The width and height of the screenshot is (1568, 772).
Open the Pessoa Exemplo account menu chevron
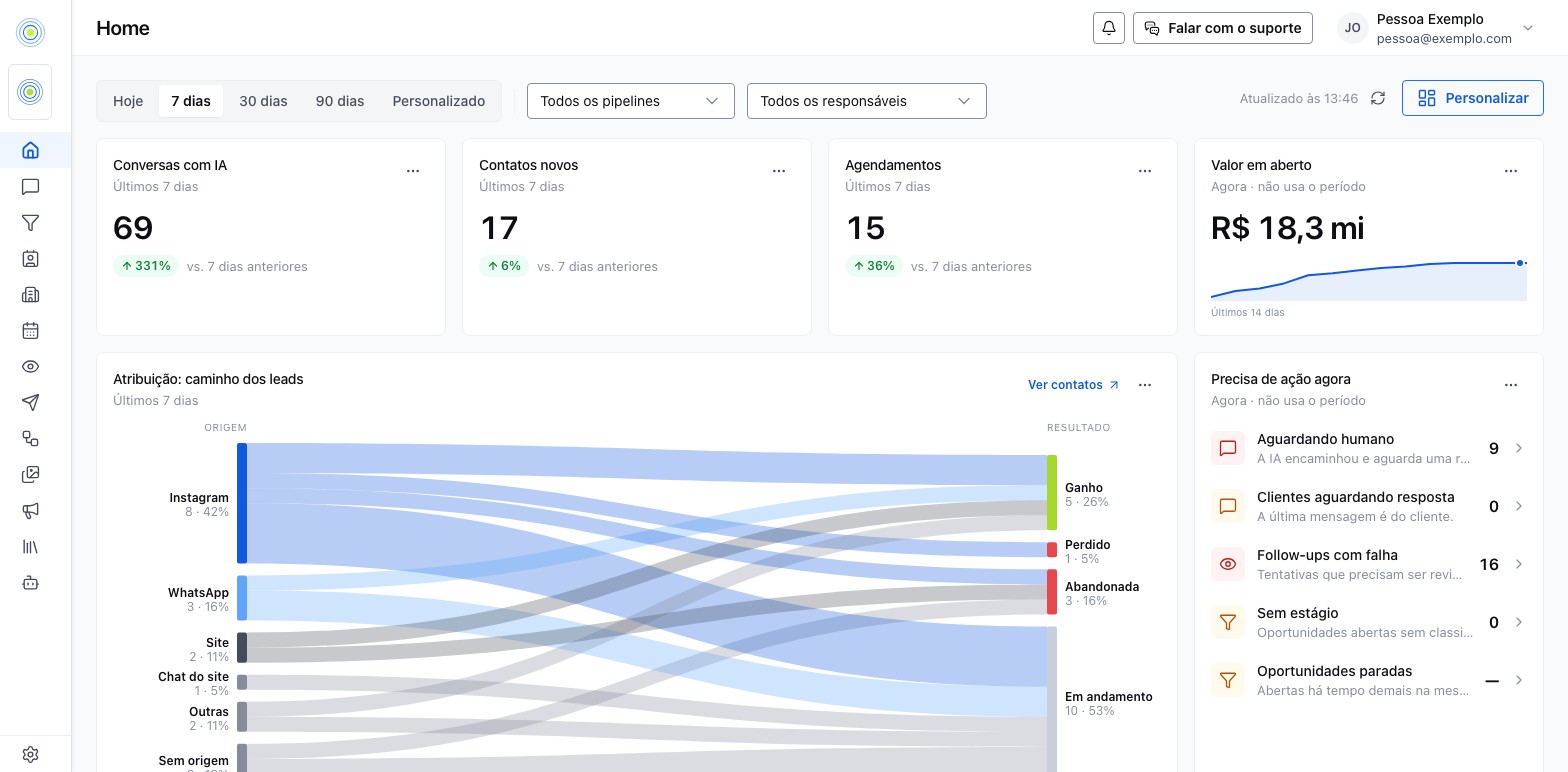click(1527, 28)
